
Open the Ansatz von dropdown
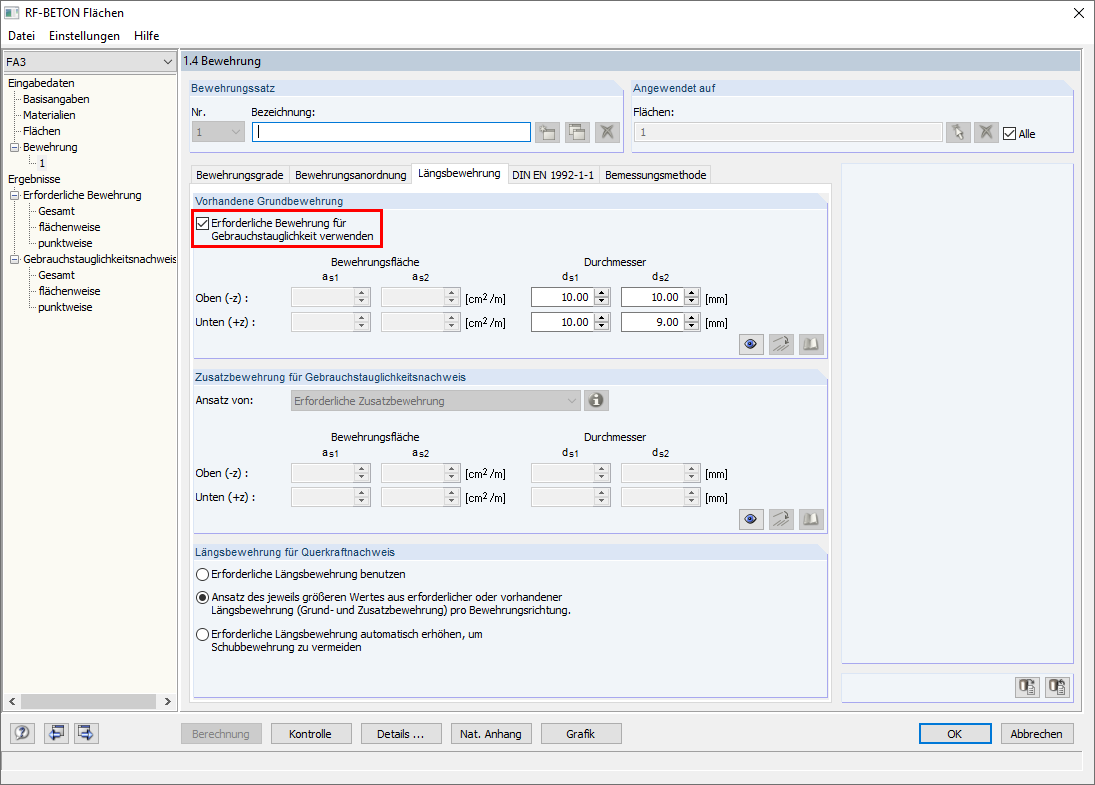click(571, 401)
